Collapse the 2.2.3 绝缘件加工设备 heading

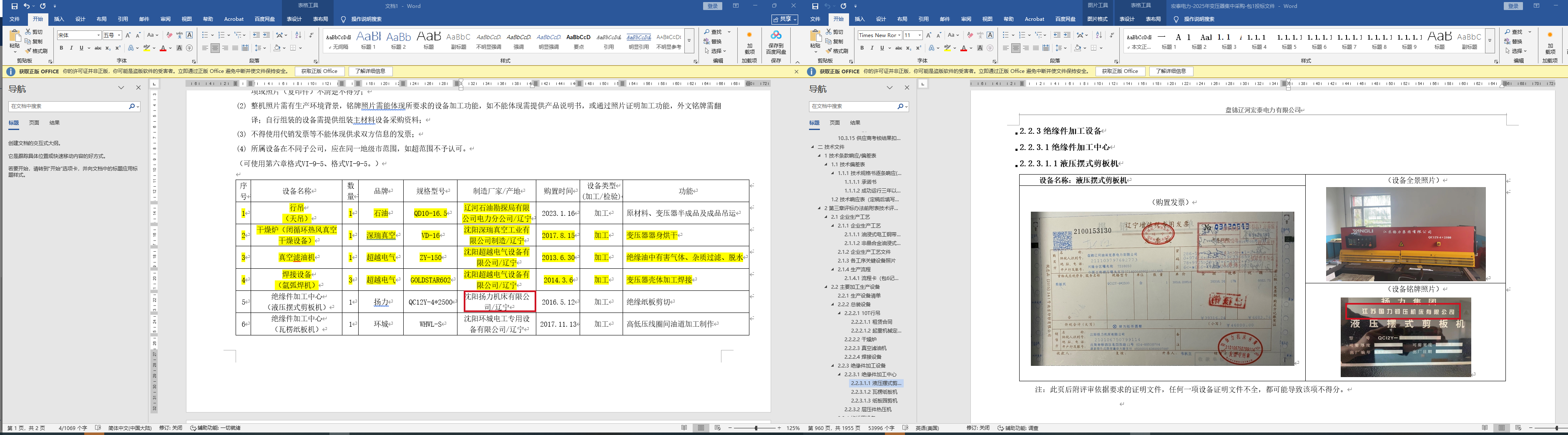tap(833, 366)
